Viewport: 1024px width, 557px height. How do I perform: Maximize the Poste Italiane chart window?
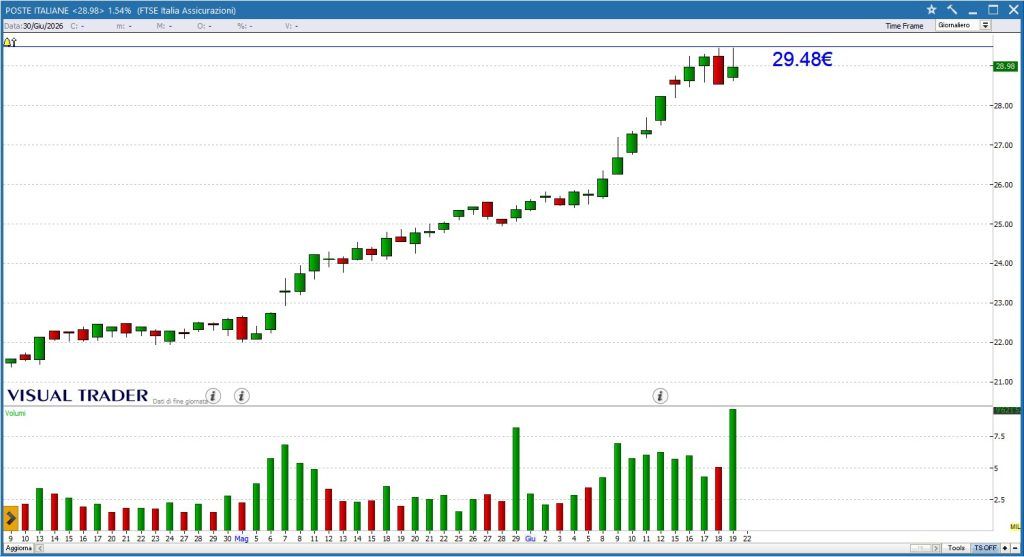click(993, 9)
